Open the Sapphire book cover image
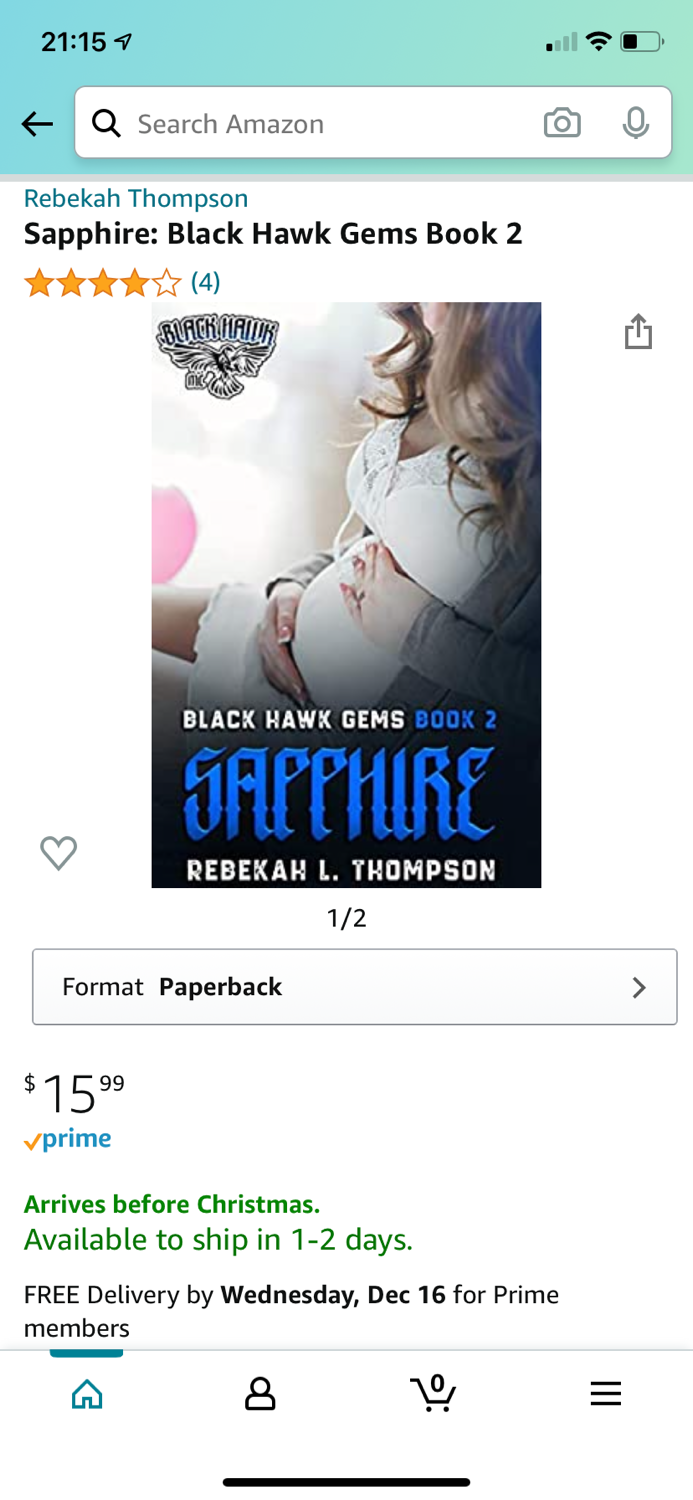 [x=346, y=595]
